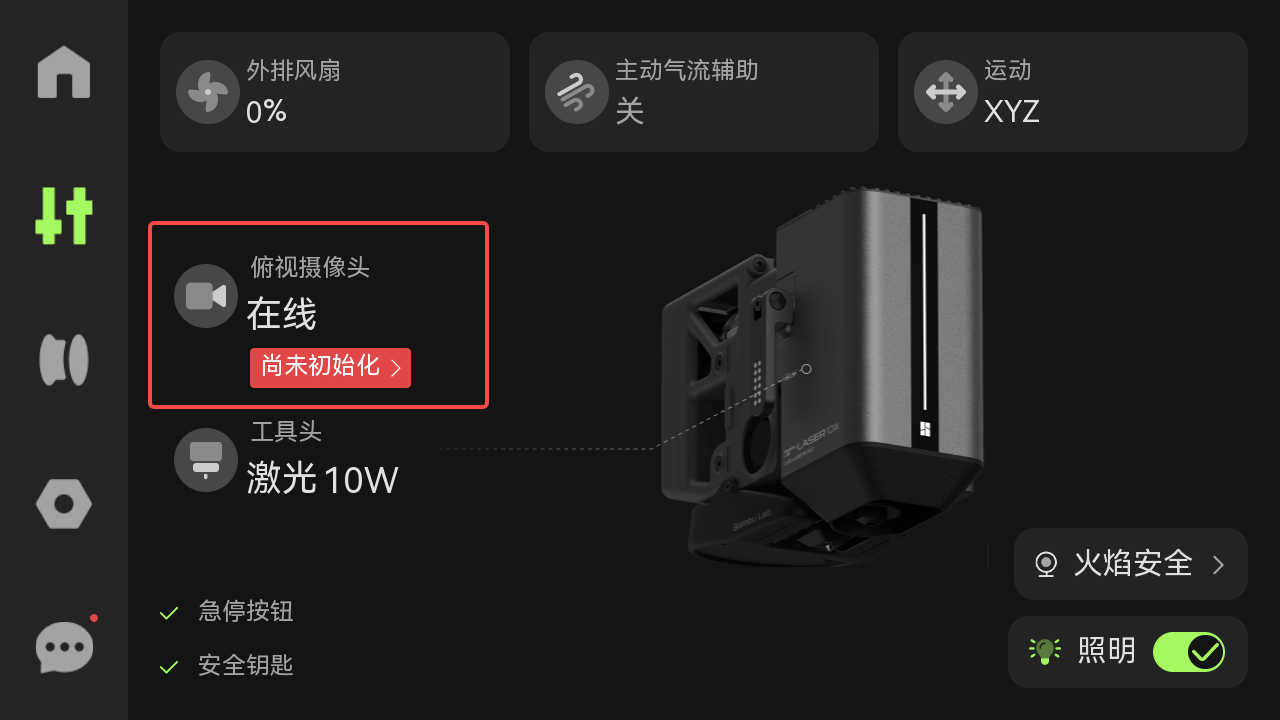The height and width of the screenshot is (720, 1280).
Task: Click the laser module 3D image
Action: point(822,375)
